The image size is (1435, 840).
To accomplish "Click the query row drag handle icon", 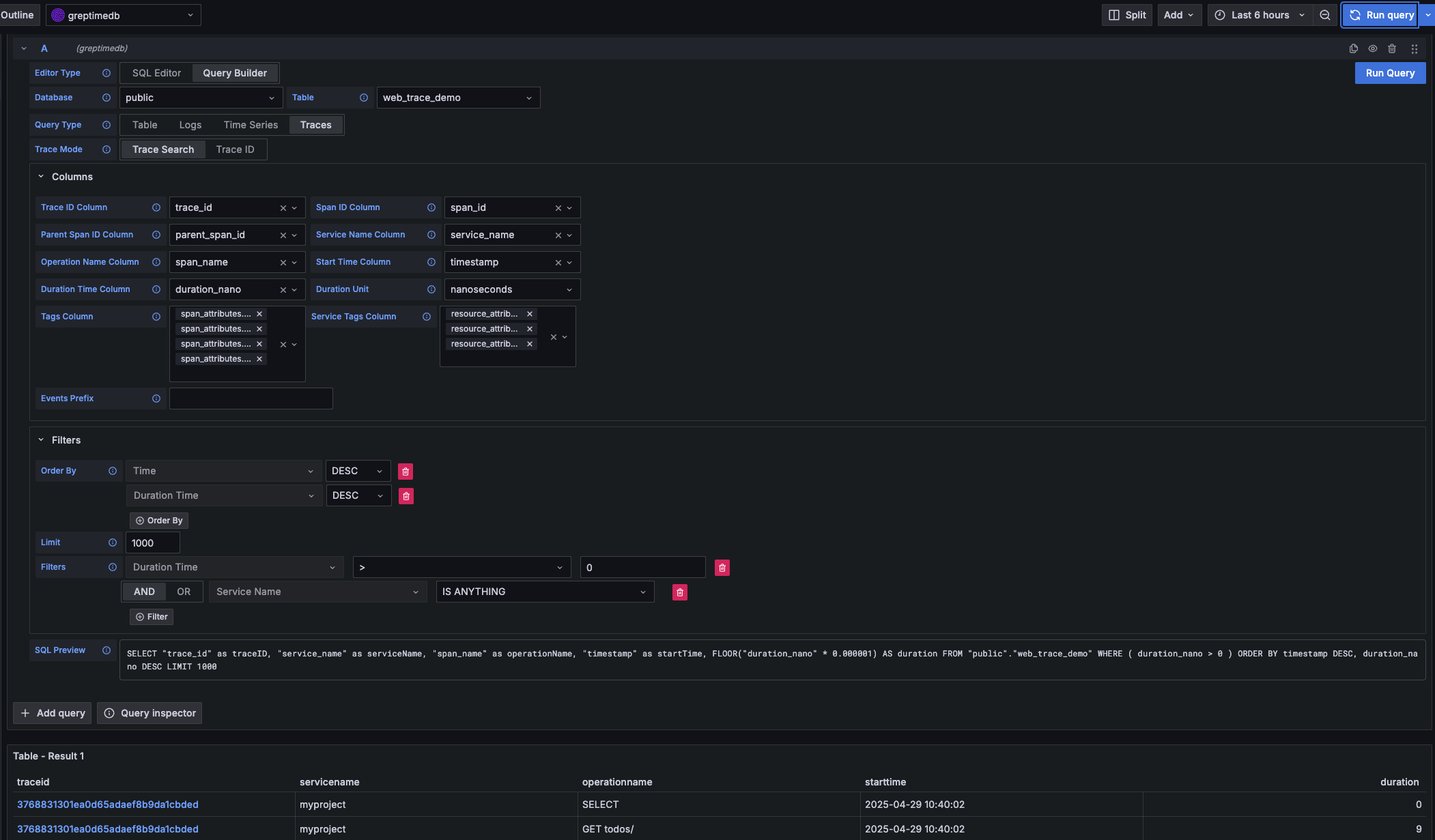I will pyautogui.click(x=1415, y=48).
